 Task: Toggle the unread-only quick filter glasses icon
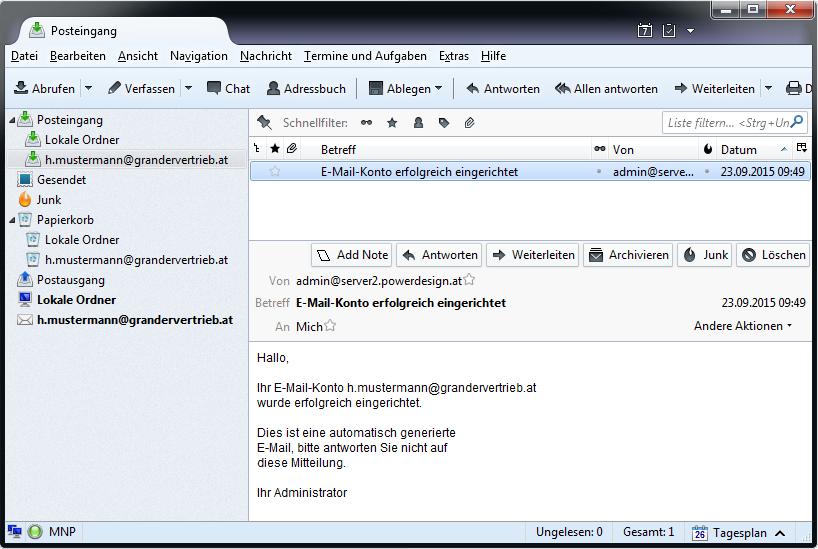tap(367, 123)
